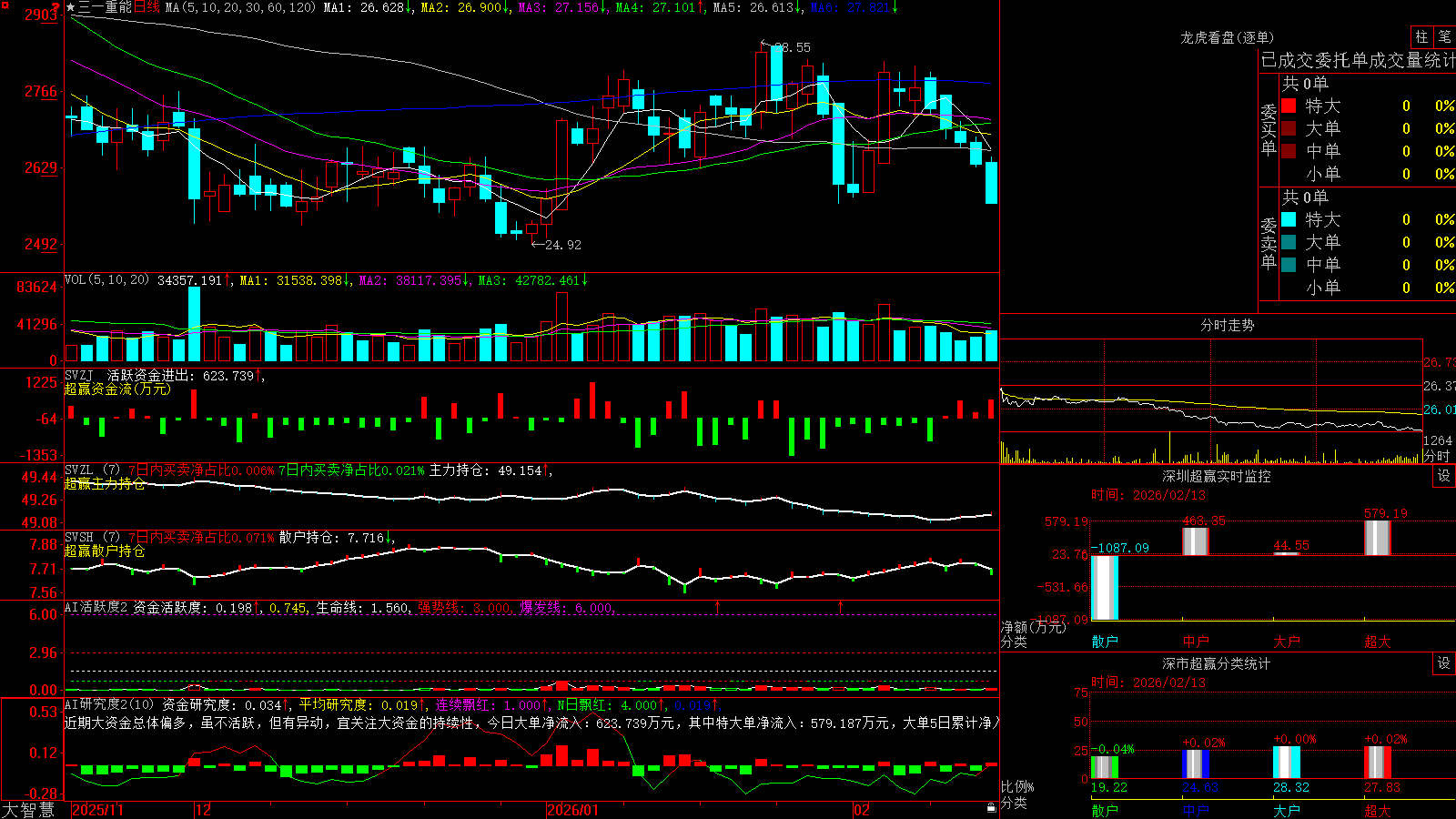The width and height of the screenshot is (1456, 819).
Task: Toggle the 笔 tick view button
Action: [x=1444, y=37]
